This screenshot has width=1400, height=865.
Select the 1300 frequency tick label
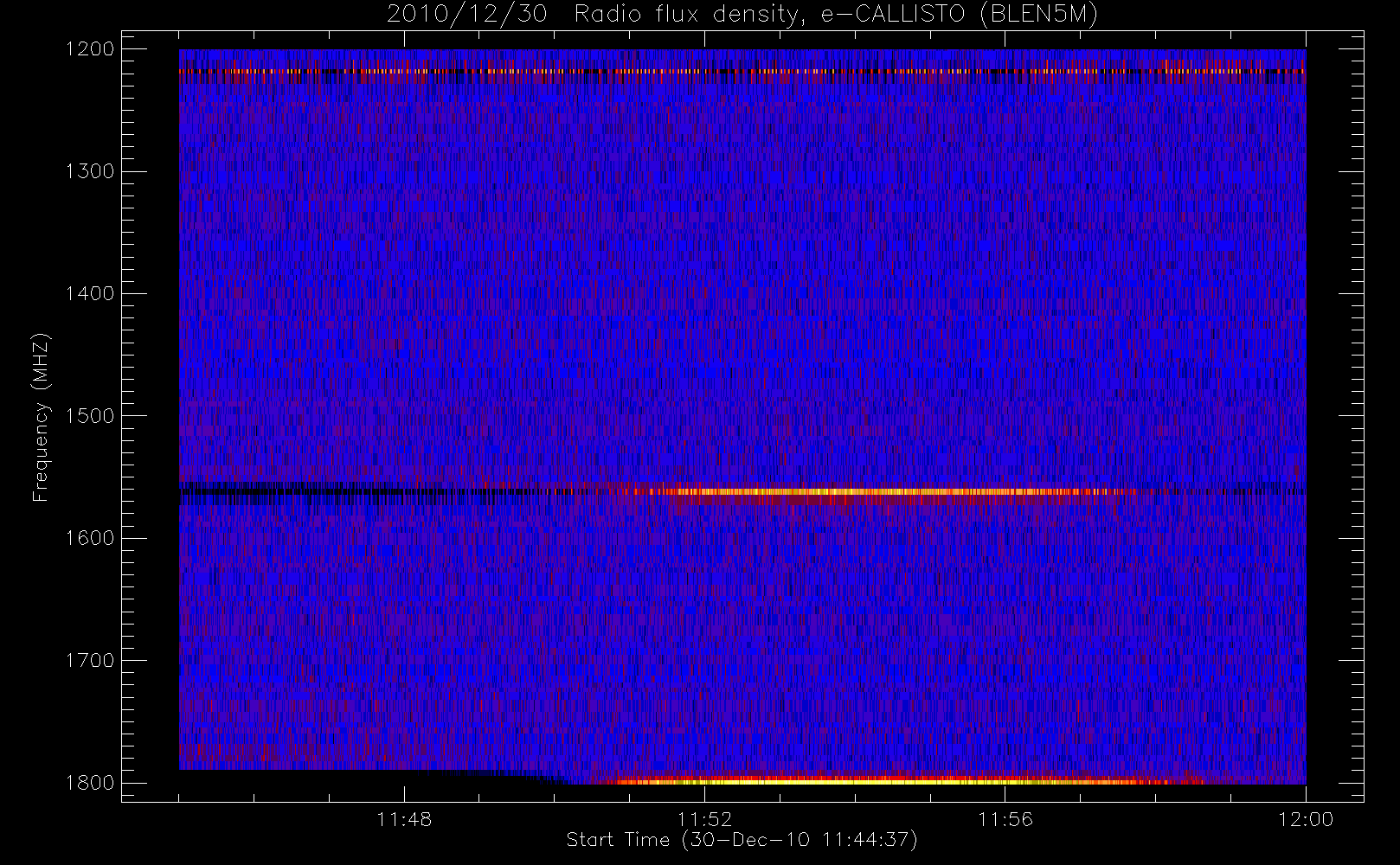click(90, 171)
